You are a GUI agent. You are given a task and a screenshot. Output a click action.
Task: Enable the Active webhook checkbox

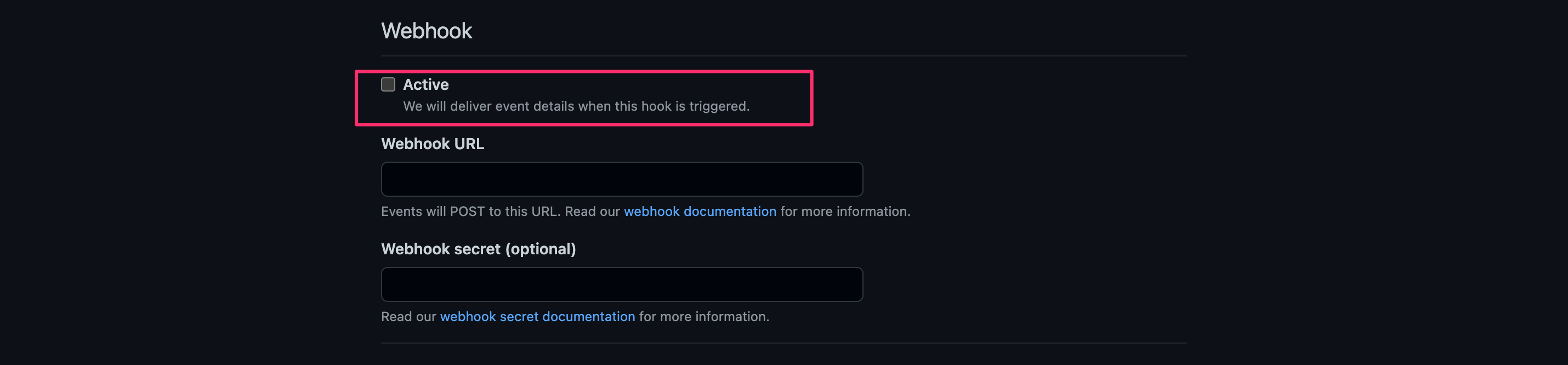(x=388, y=84)
